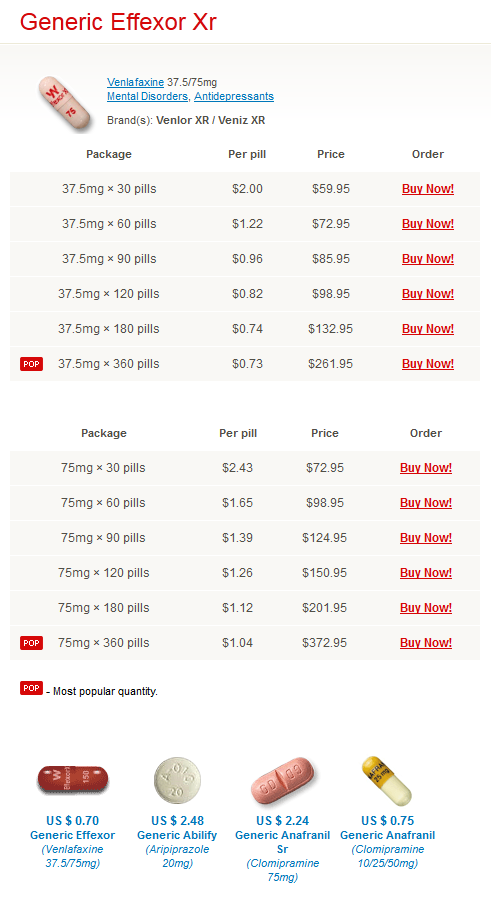Open the Mental Disorders category link

[x=147, y=96]
